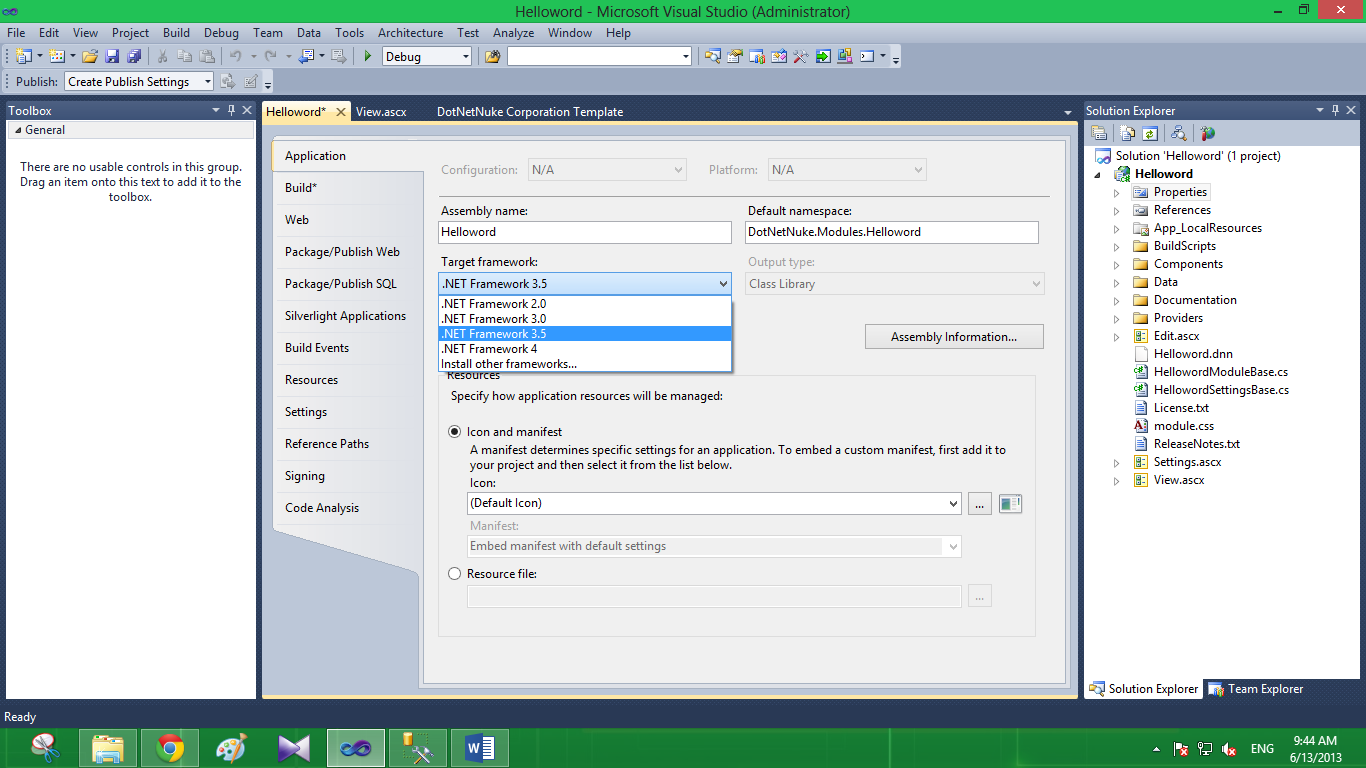Expand the References node

[x=1117, y=210]
